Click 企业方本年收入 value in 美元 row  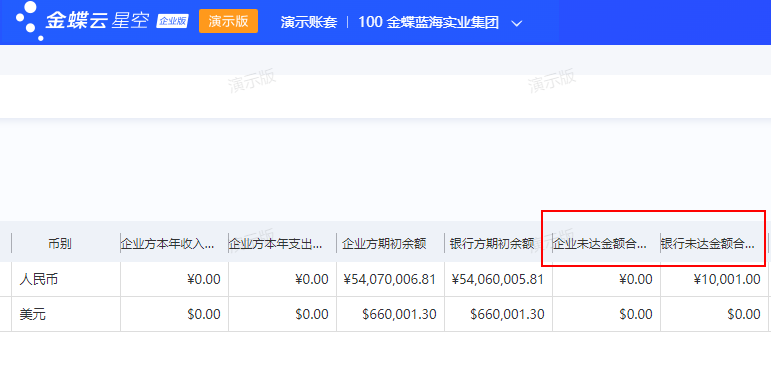[x=175, y=314]
